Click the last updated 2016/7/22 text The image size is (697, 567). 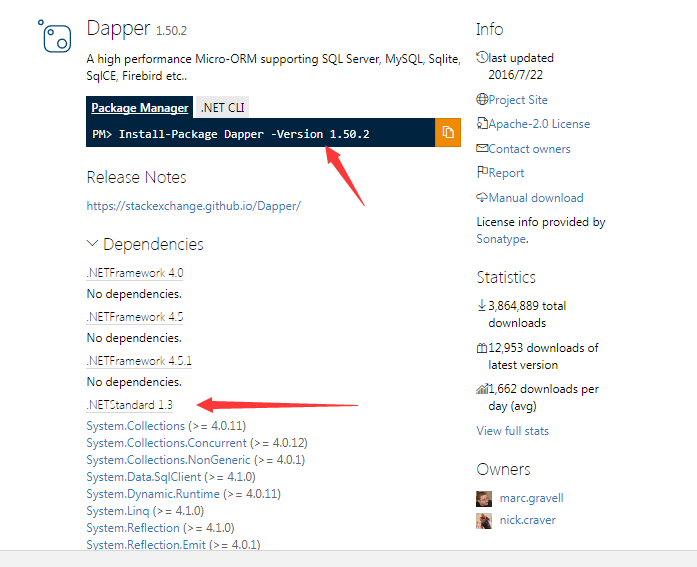pyautogui.click(x=521, y=66)
